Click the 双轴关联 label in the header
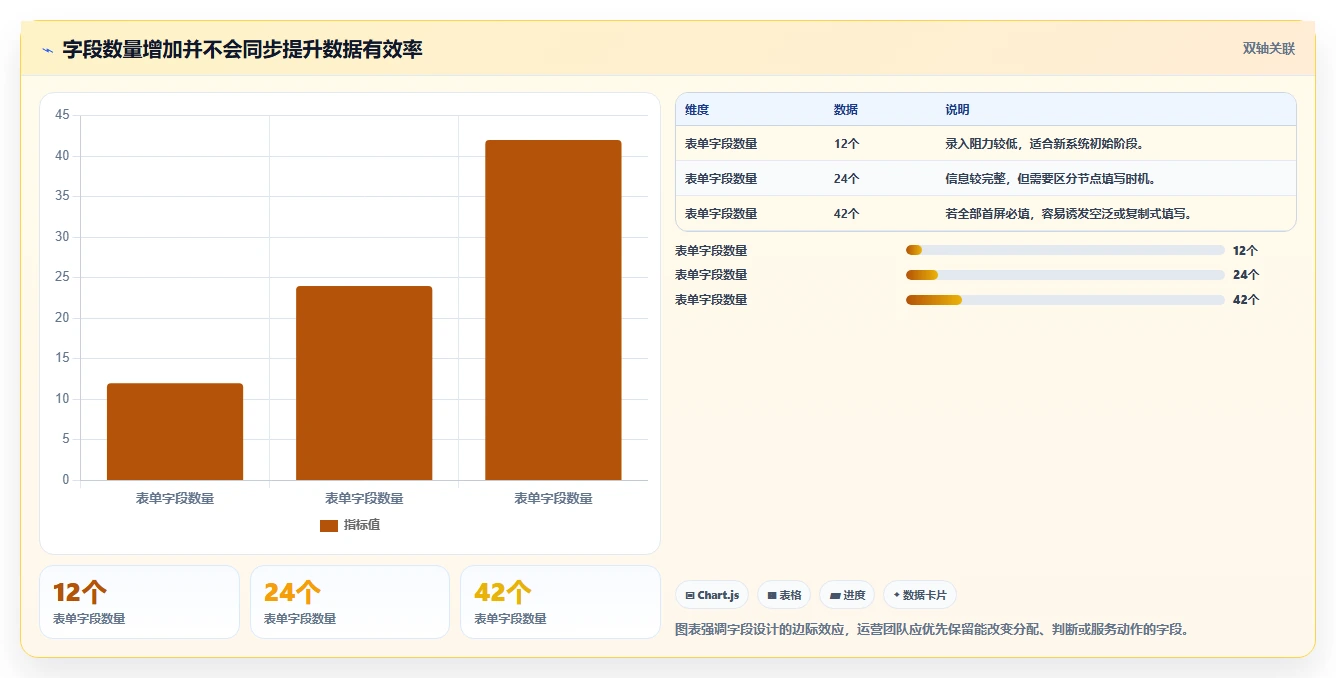Viewport: 1336px width, 678px height. (x=1269, y=48)
